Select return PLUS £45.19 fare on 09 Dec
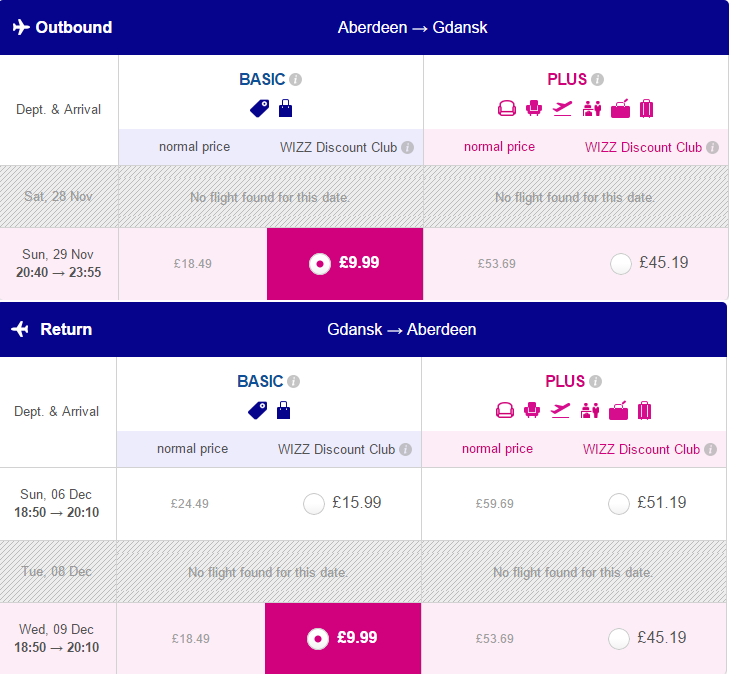 (619, 638)
